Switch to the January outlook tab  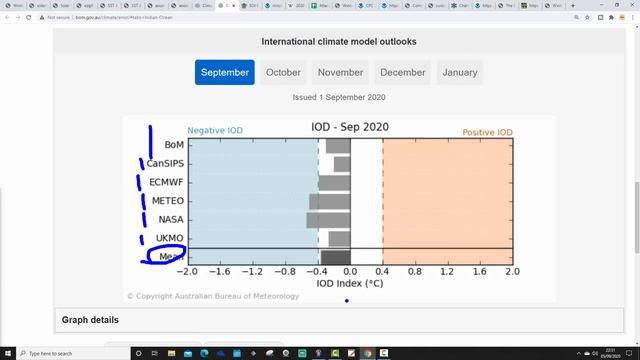click(x=460, y=73)
